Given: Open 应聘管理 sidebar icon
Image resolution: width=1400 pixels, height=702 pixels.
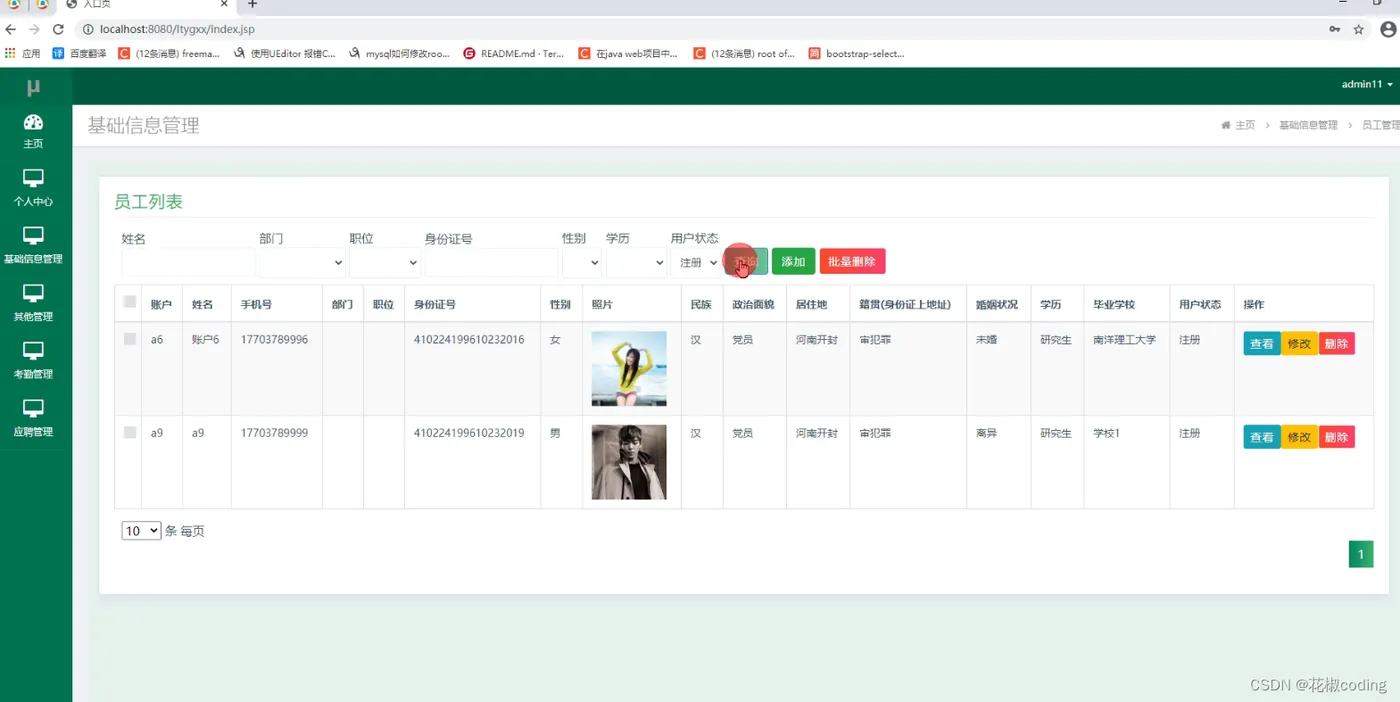Looking at the screenshot, I should (33, 409).
